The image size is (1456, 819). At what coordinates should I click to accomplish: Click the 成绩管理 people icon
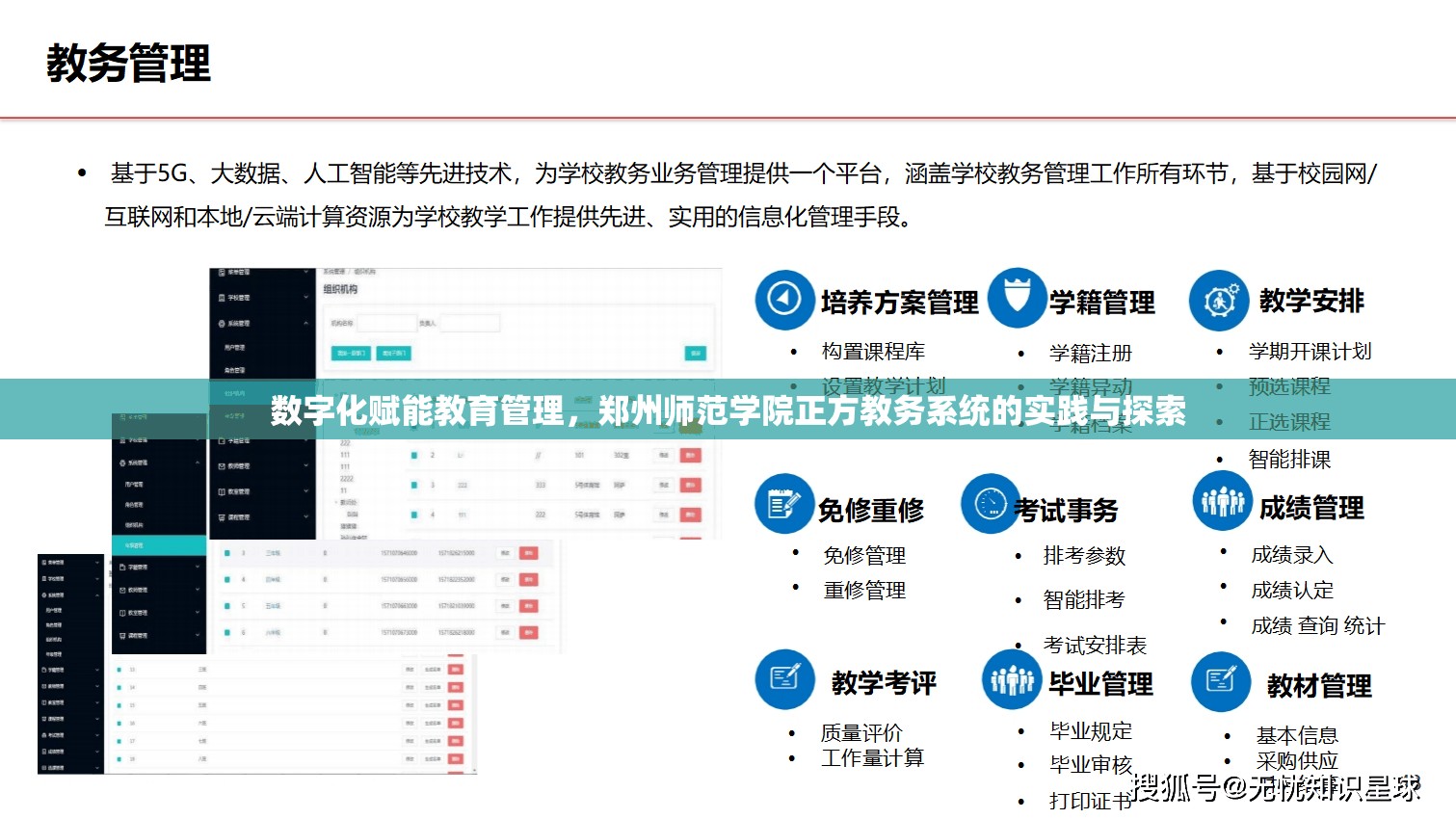1223,501
